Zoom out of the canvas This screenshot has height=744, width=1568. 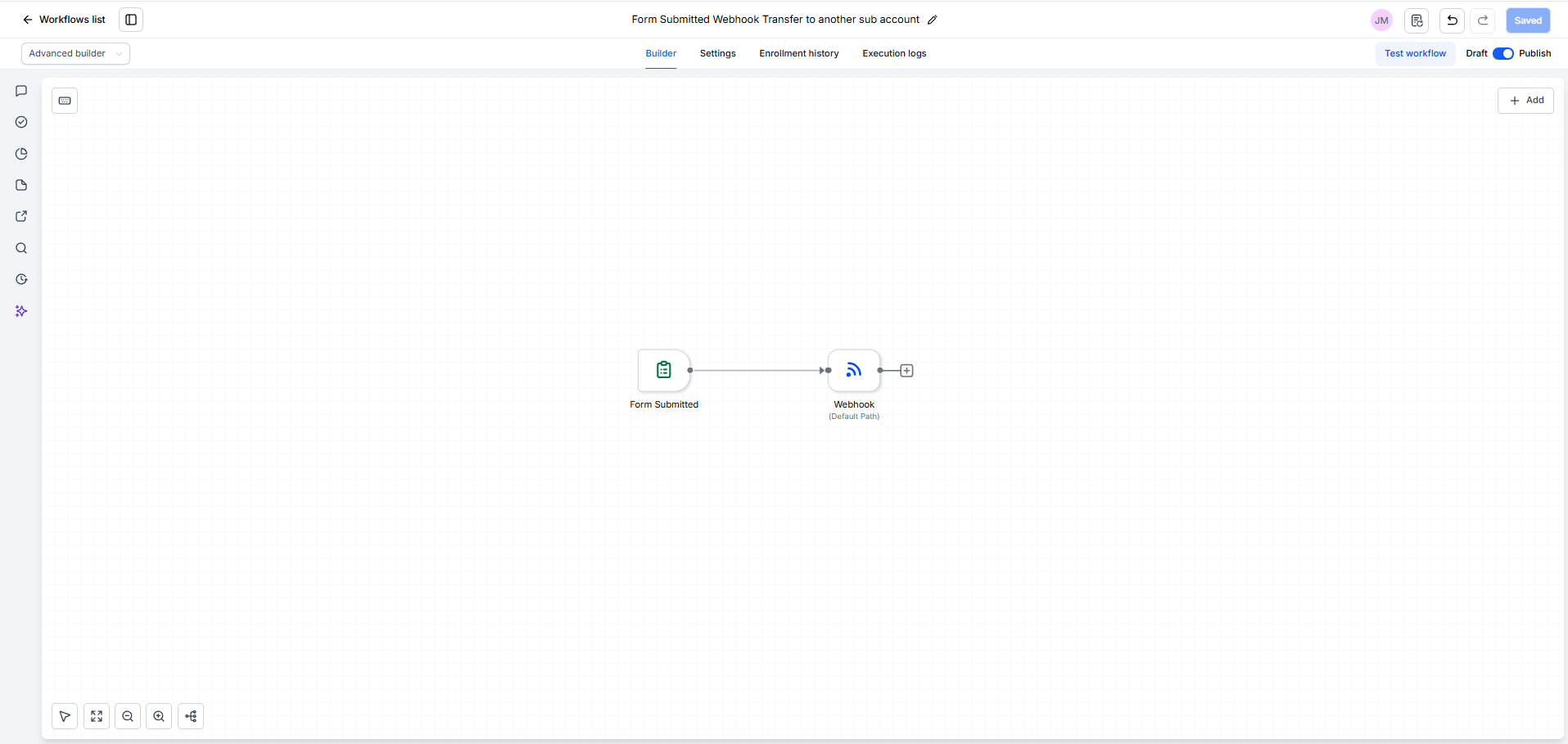(128, 716)
